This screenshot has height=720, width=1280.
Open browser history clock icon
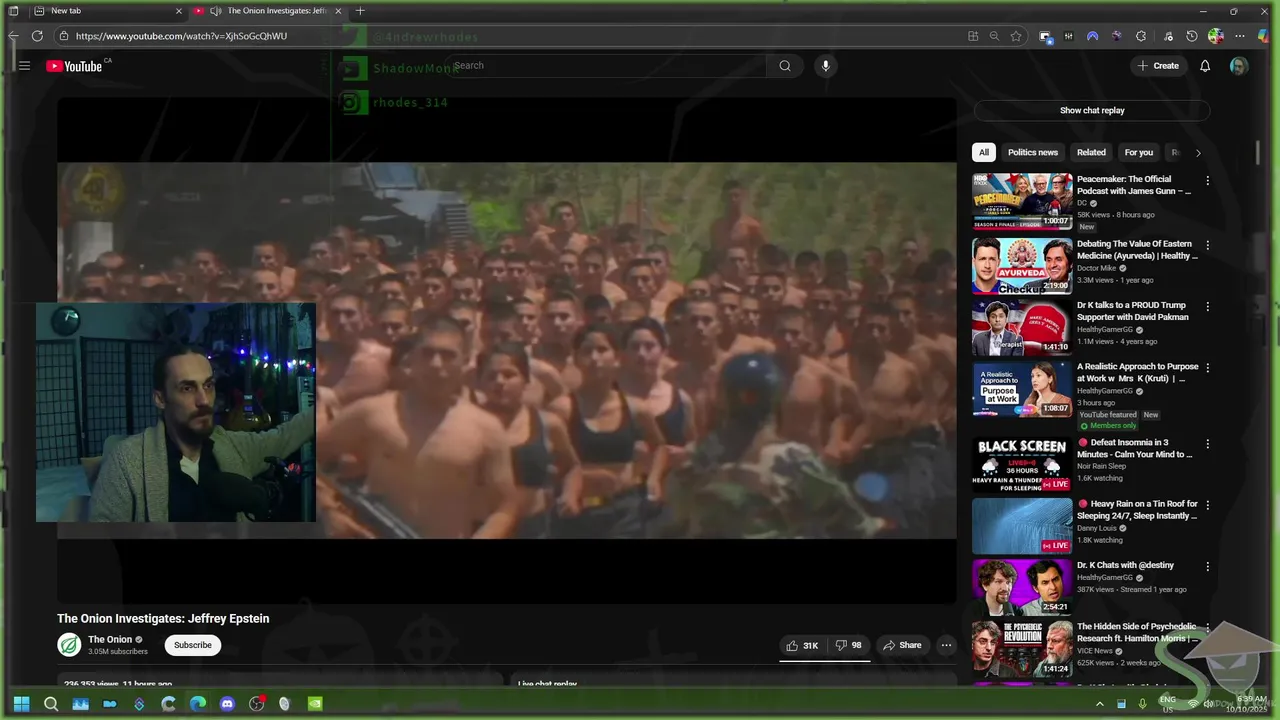(1191, 36)
